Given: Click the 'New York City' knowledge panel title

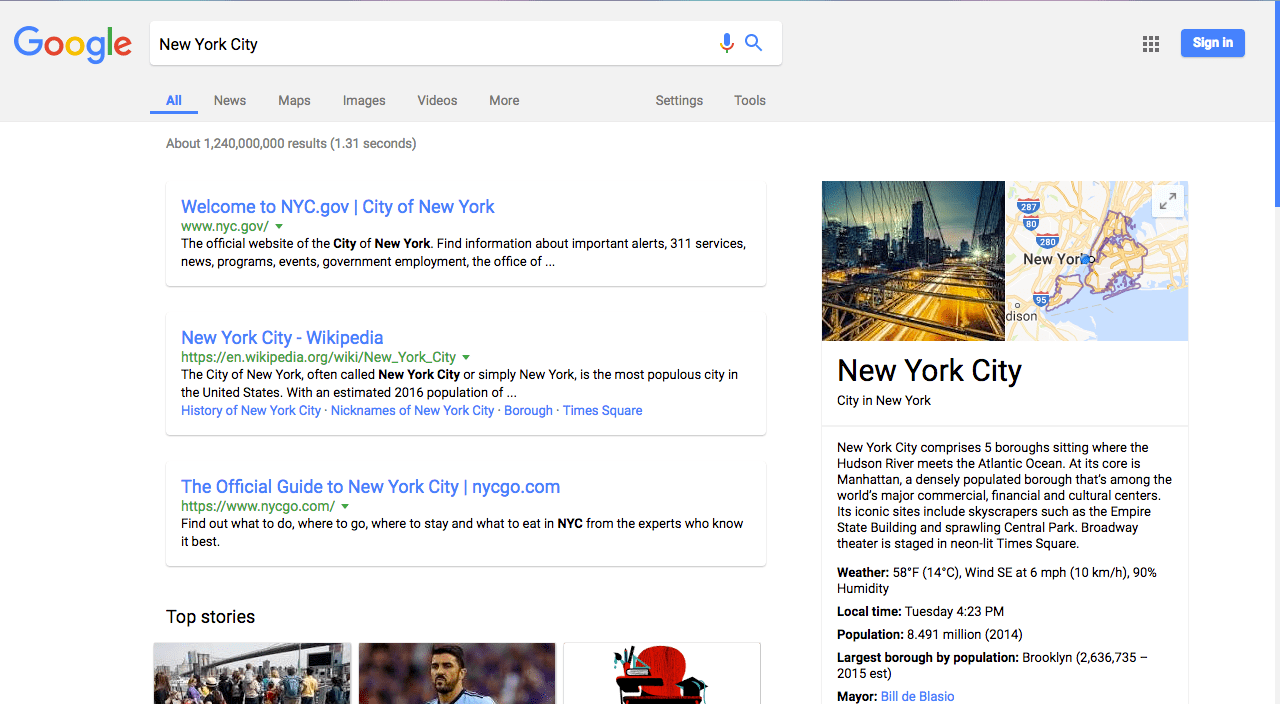Looking at the screenshot, I should [929, 371].
